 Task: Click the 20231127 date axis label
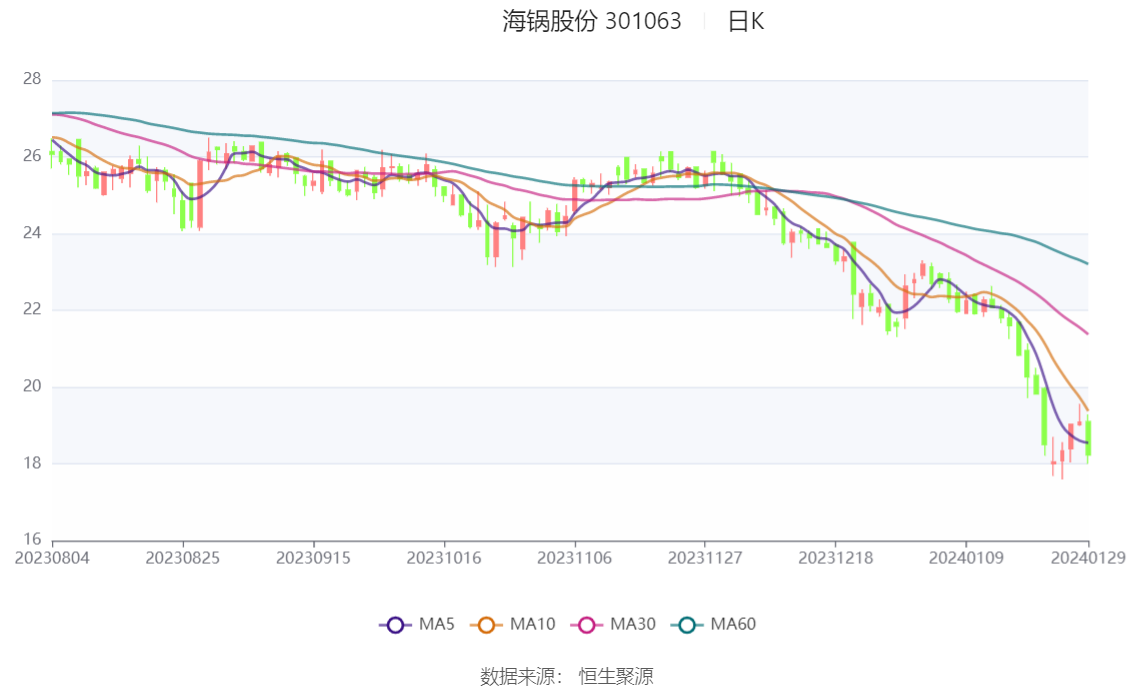pyautogui.click(x=705, y=558)
